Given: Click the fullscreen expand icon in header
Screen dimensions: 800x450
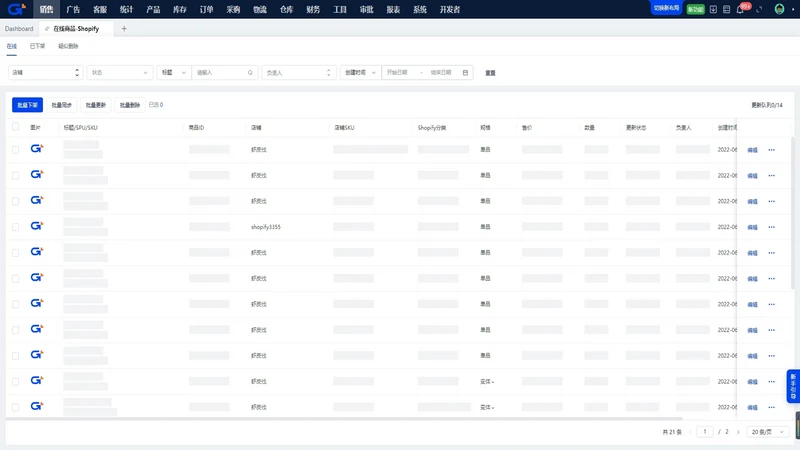Looking at the screenshot, I should tap(760, 9).
